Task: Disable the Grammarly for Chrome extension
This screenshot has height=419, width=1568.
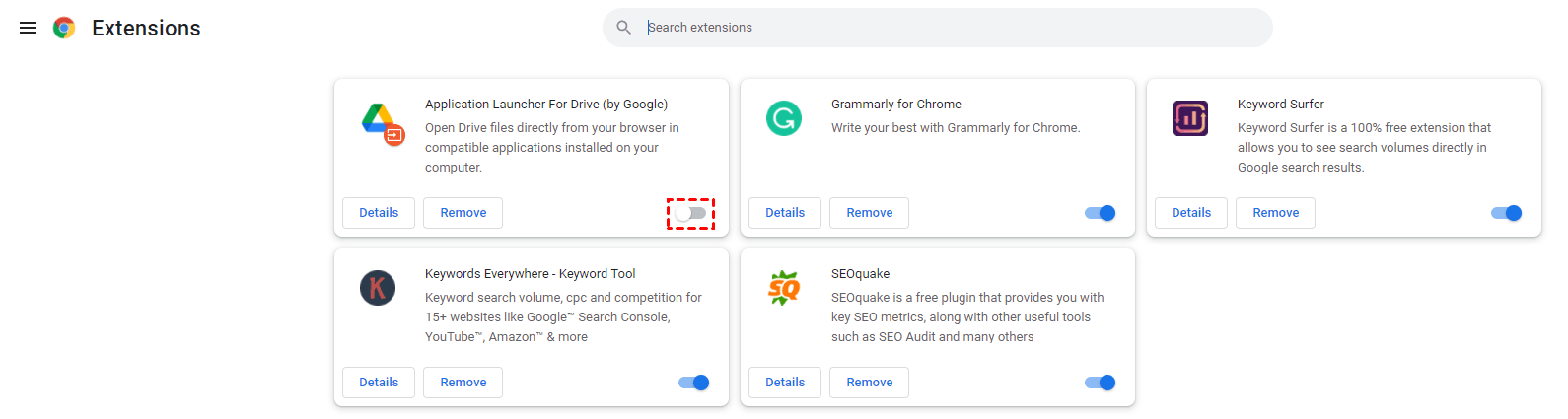Action: pos(1100,213)
